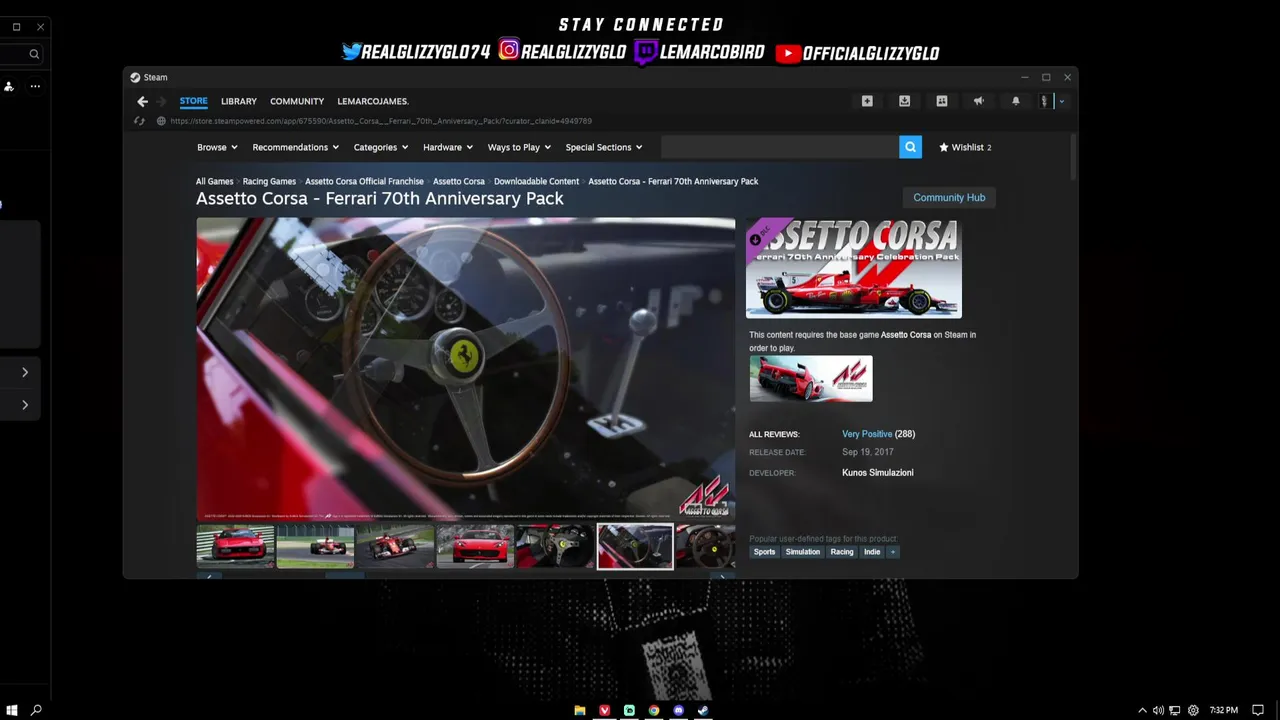1280x720 pixels.
Task: Click the plus icon in Steam's top bar
Action: coord(867,101)
